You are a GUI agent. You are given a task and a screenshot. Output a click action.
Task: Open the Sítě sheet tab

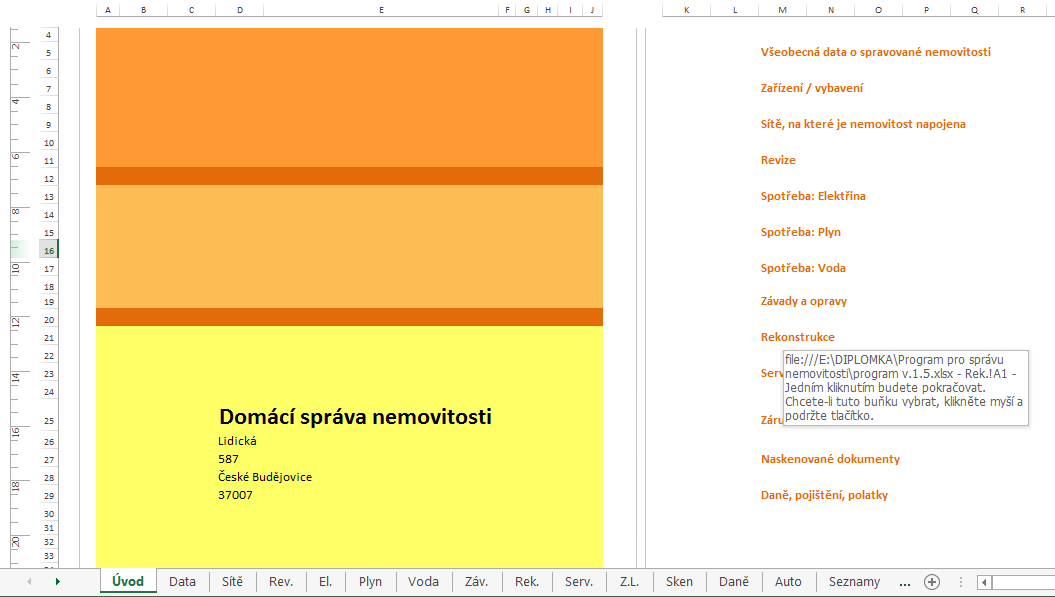[x=232, y=582]
